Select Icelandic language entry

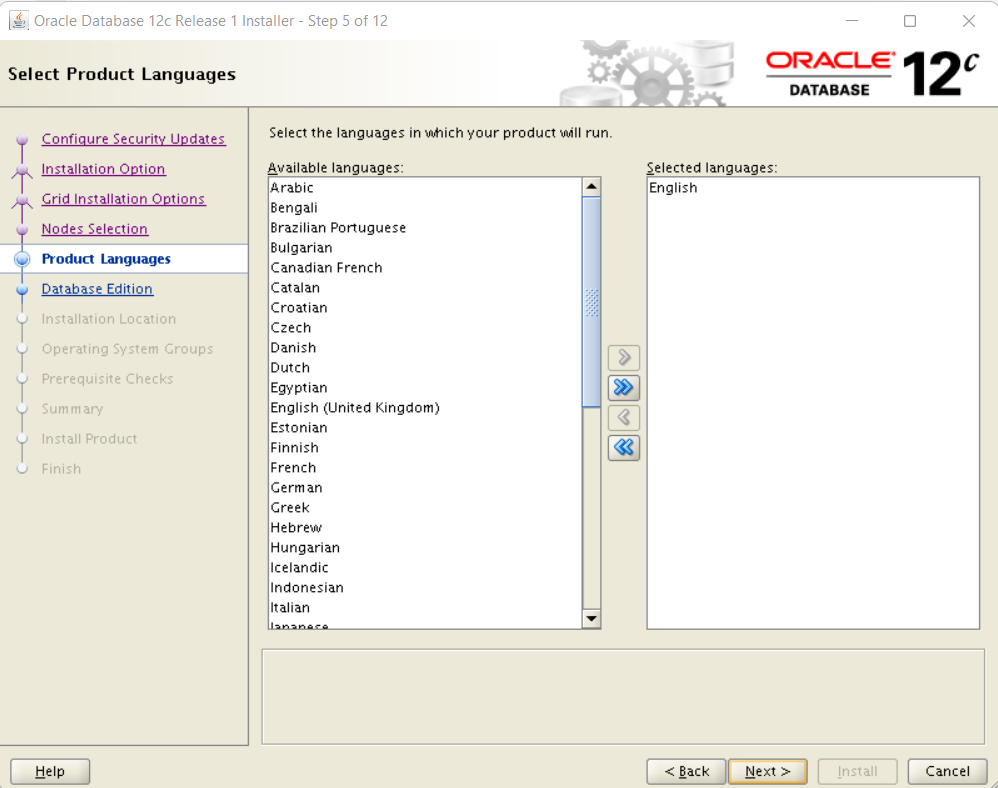(x=425, y=567)
